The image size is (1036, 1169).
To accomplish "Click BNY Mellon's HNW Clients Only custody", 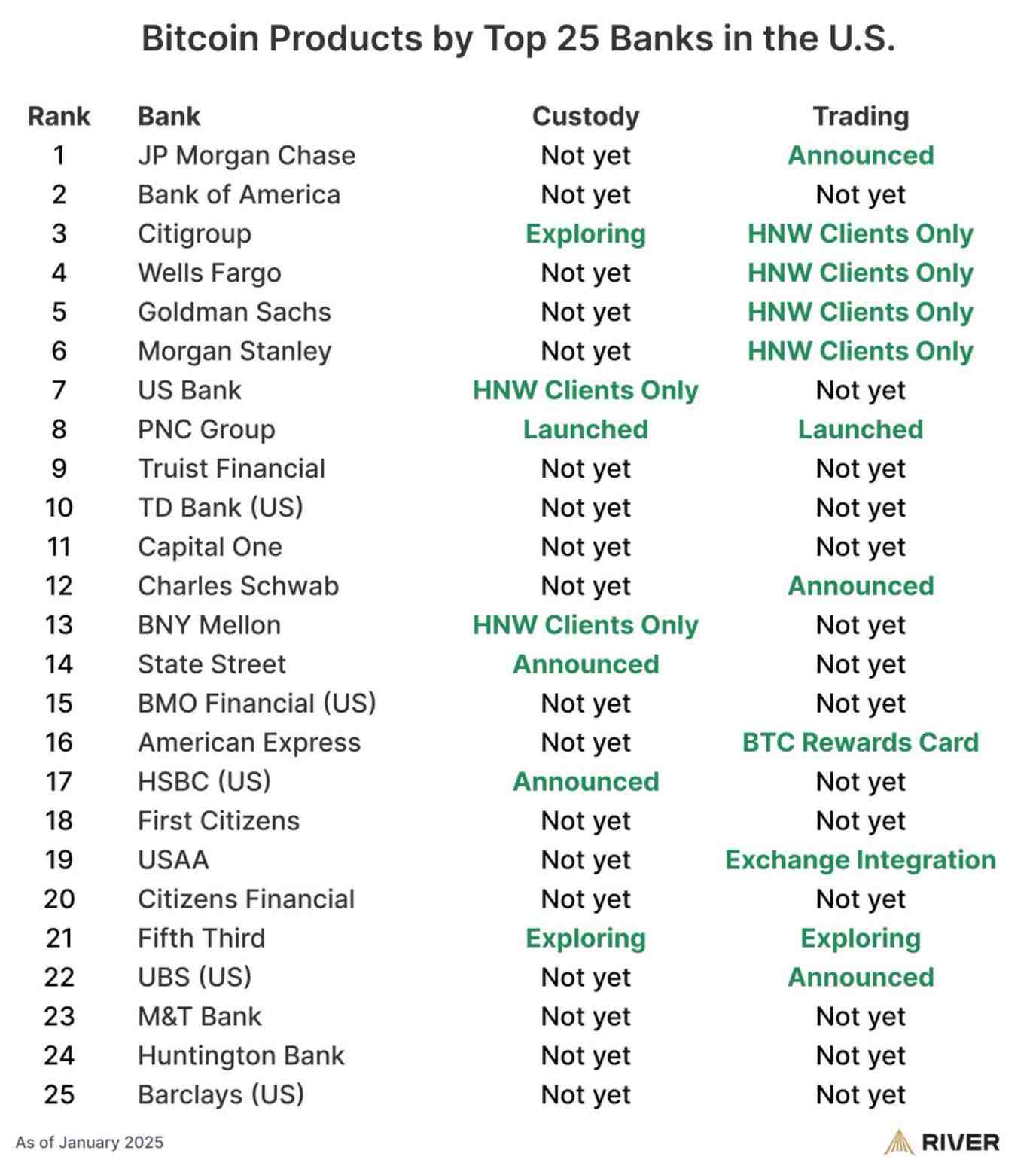I will point(586,625).
